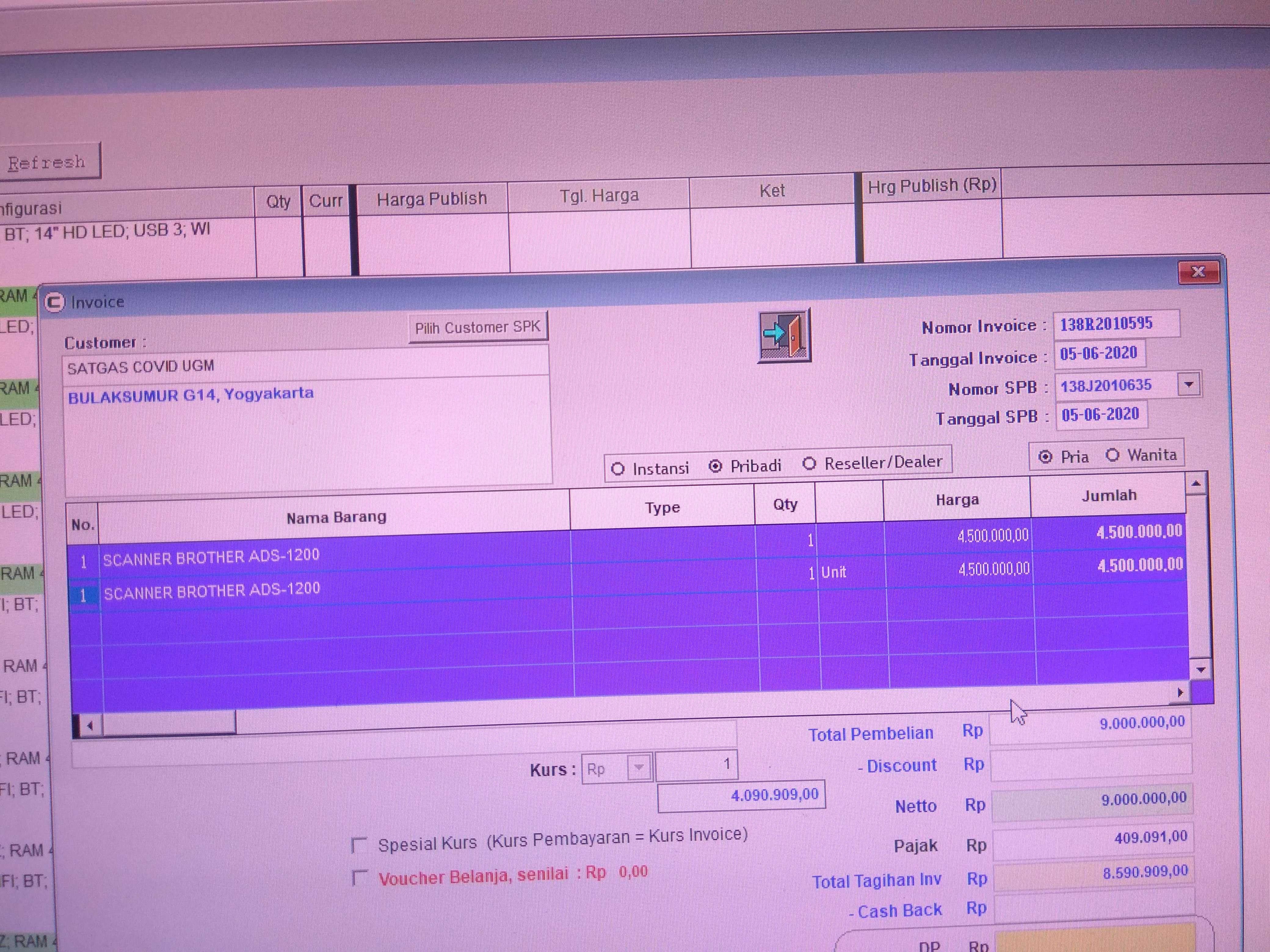Click the Invoice window title icon
Image resolution: width=1270 pixels, height=952 pixels.
tap(55, 302)
